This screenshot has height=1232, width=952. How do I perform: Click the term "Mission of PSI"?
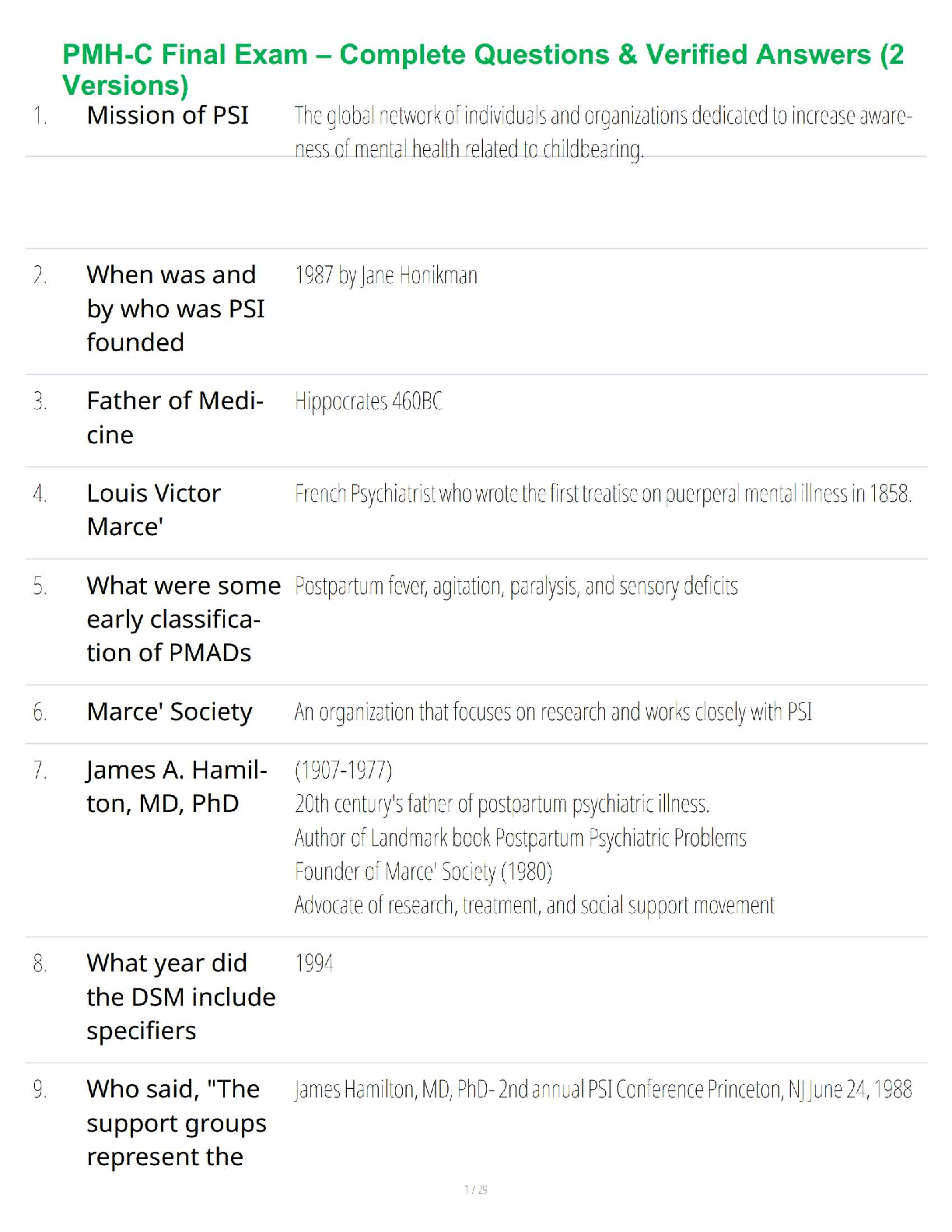(x=167, y=115)
